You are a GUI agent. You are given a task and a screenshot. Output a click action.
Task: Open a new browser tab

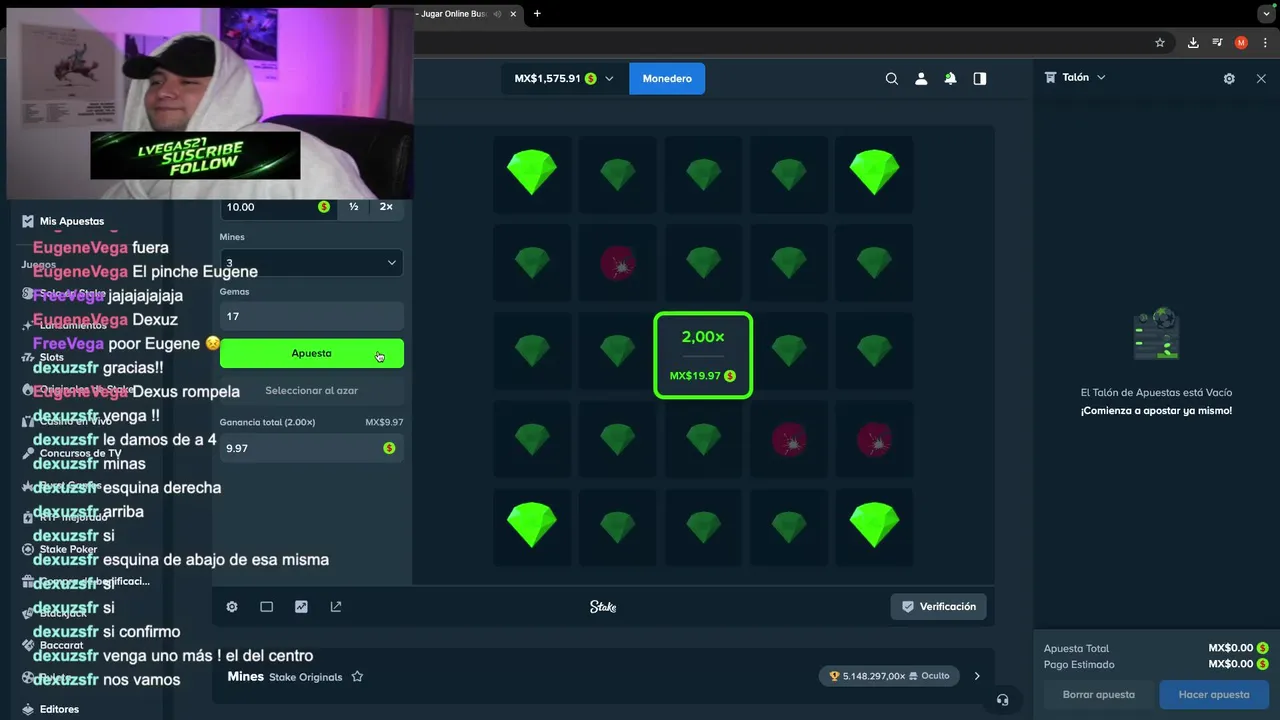click(537, 14)
